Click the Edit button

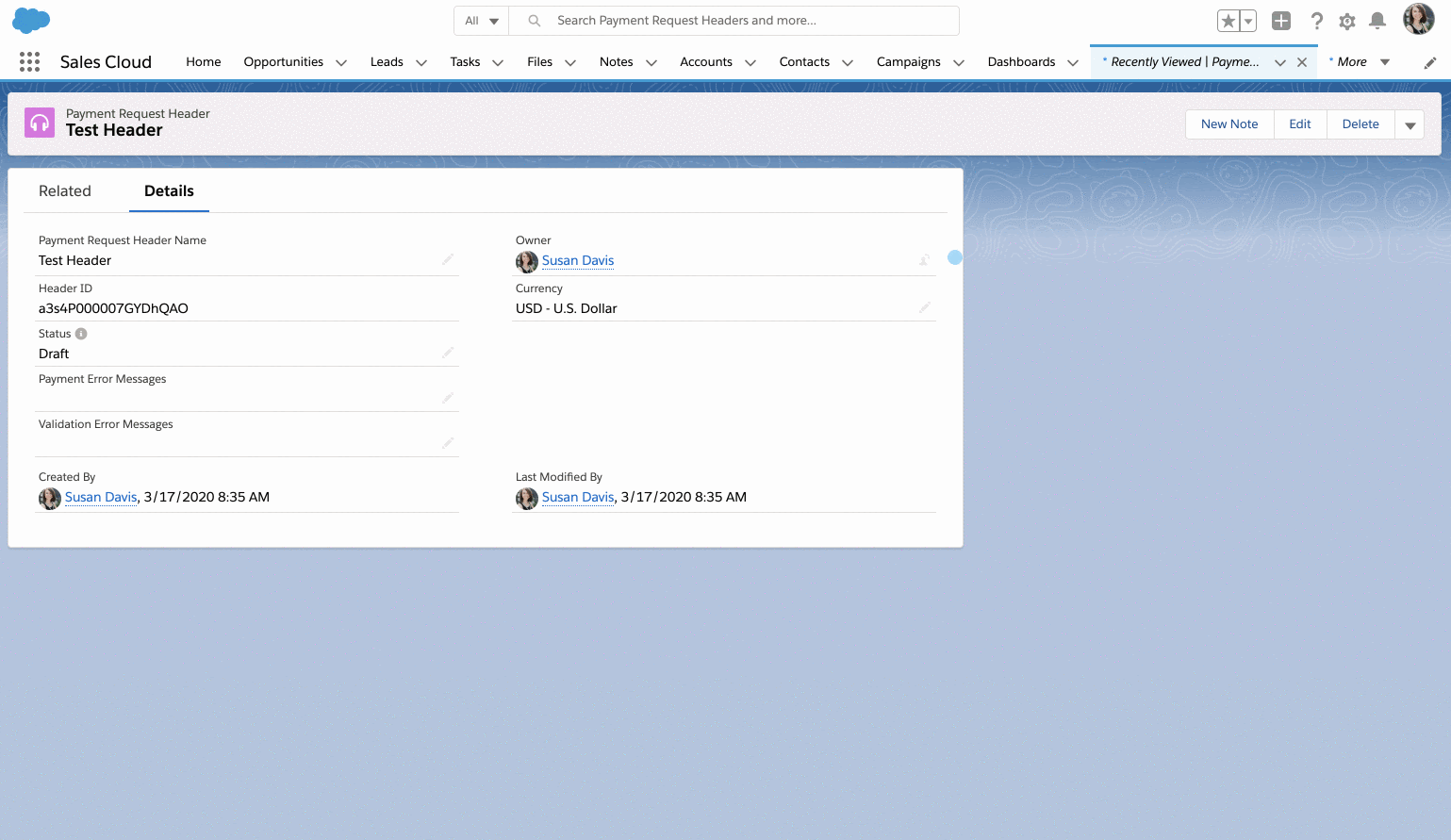1300,124
